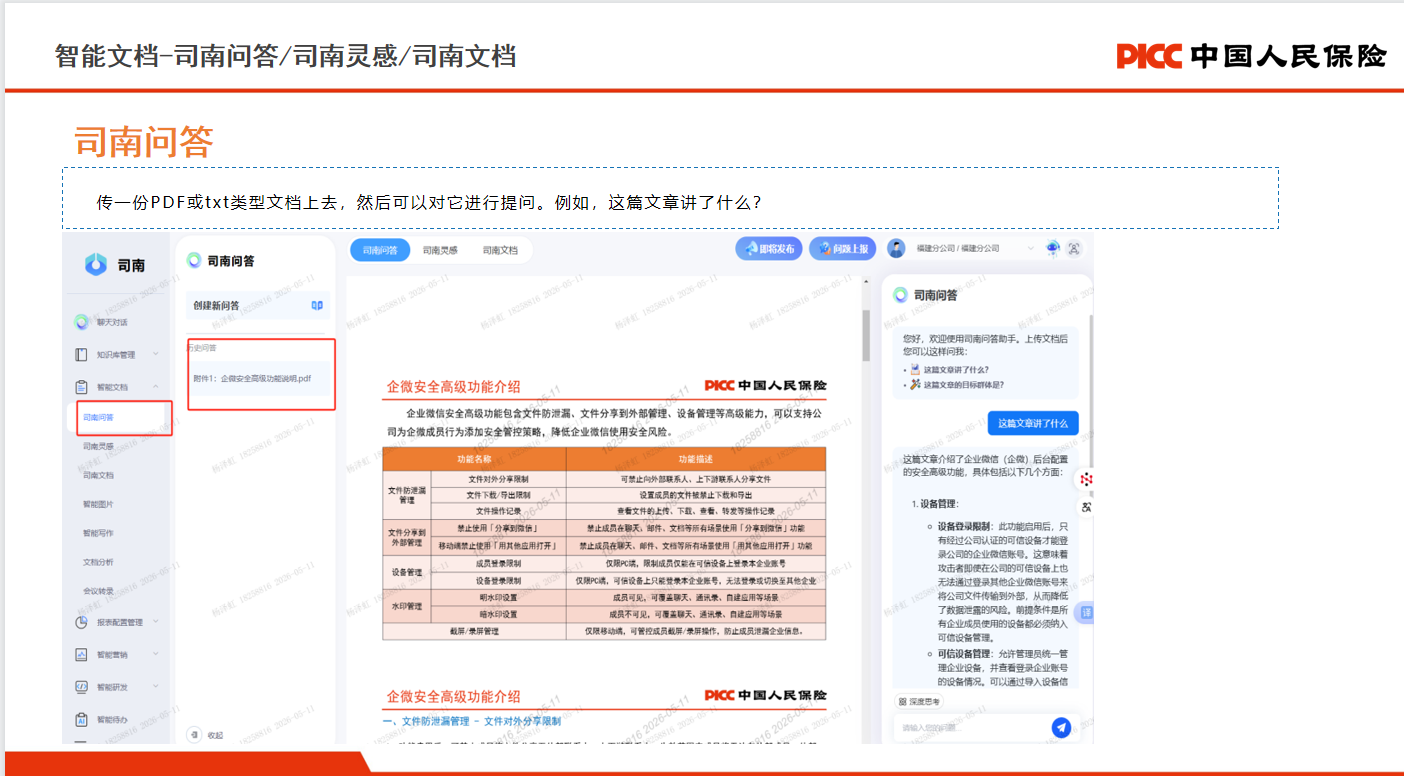Select 司南文档 in the sidebar submenu
1404x776 pixels.
[98, 476]
